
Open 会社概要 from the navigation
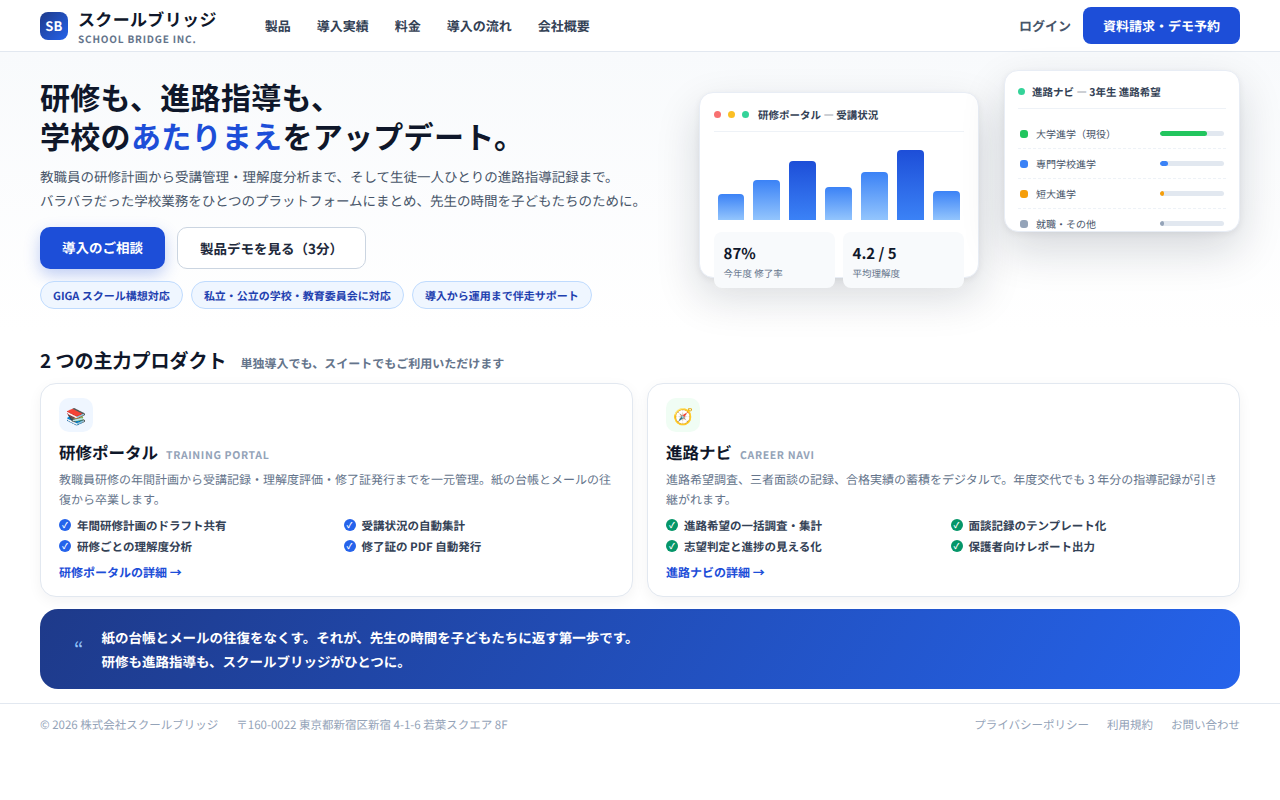(564, 26)
